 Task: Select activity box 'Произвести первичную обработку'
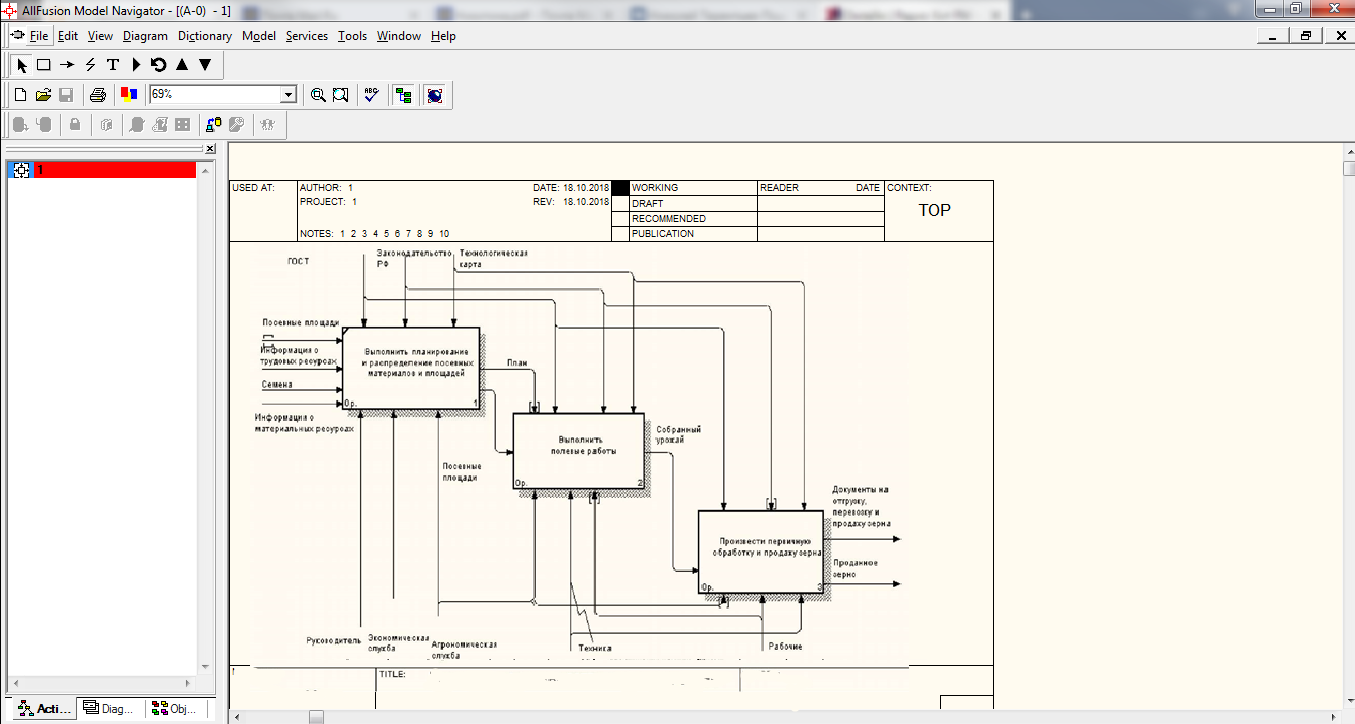[761, 552]
